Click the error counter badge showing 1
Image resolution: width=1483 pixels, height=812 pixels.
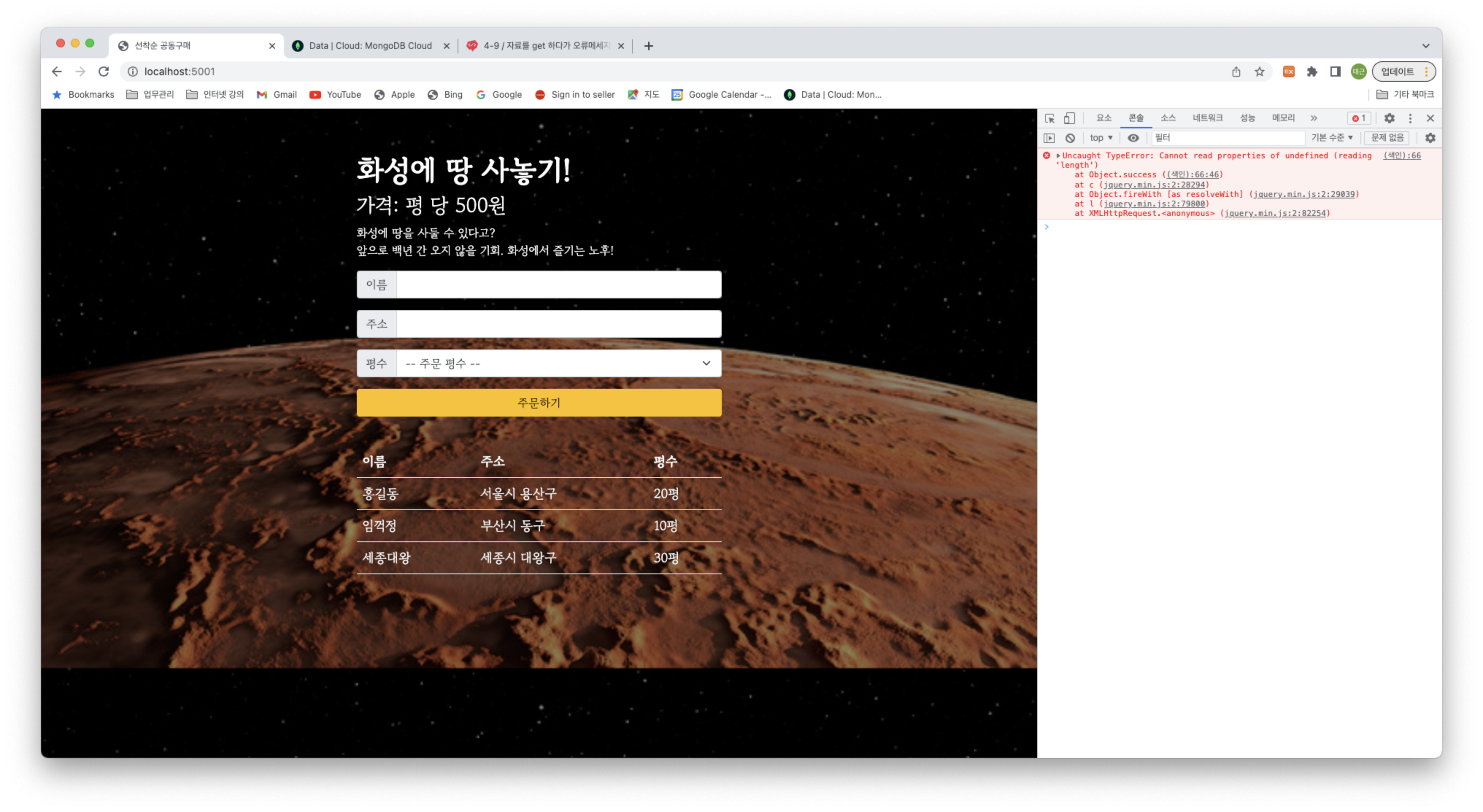(x=1360, y=118)
